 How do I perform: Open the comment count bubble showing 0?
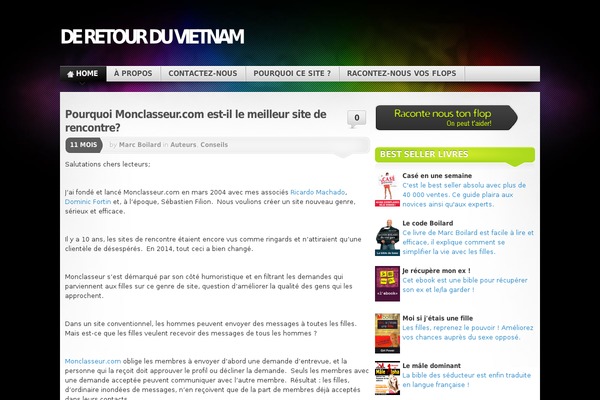pos(357,119)
